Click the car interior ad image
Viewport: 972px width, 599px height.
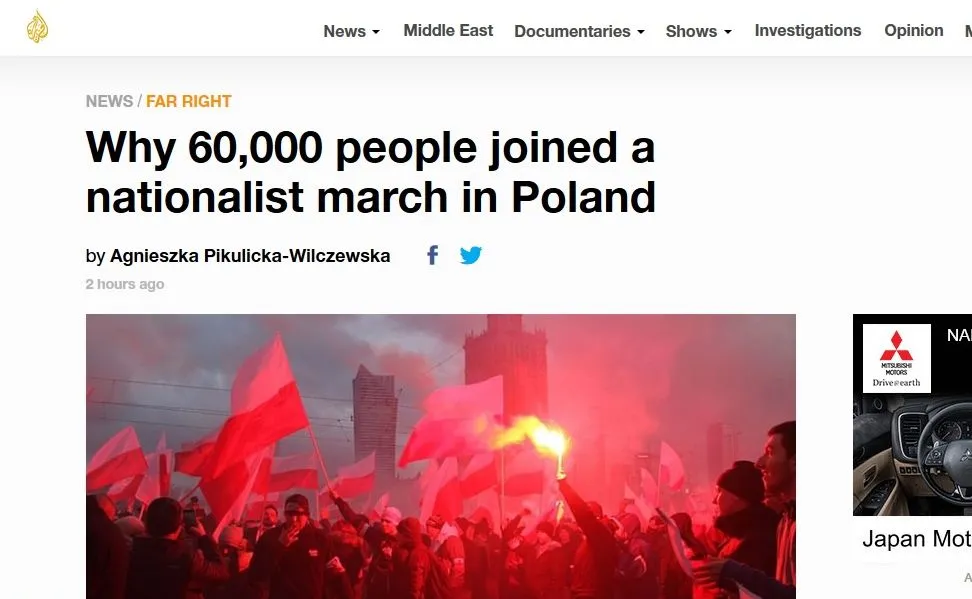(913, 455)
